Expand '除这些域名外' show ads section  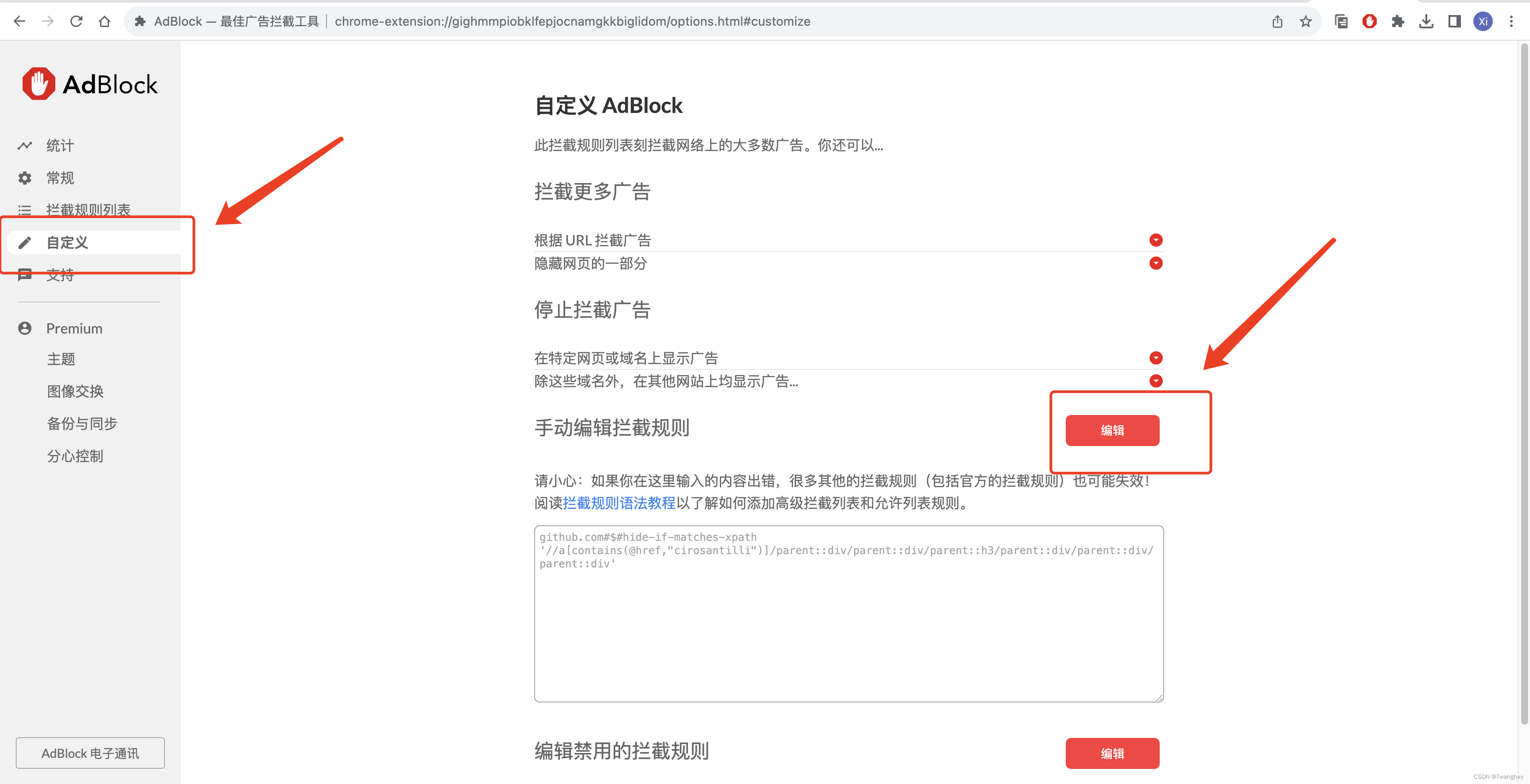[1155, 381]
